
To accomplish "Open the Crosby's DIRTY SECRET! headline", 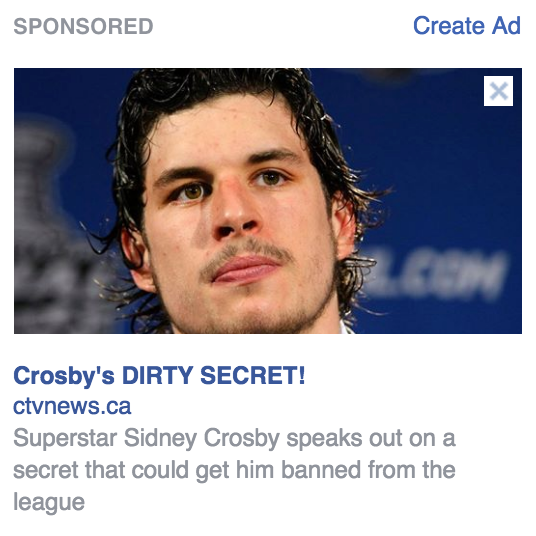I will [x=159, y=375].
